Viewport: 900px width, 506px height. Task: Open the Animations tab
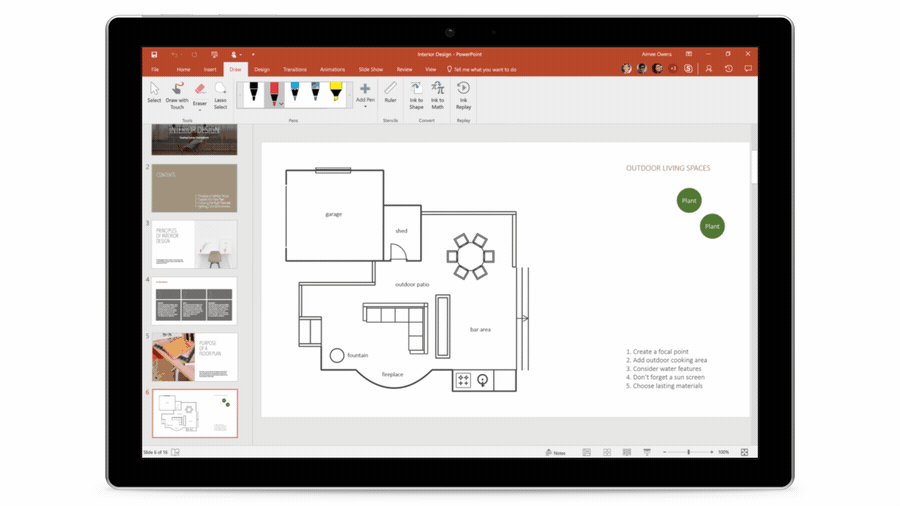(332, 69)
